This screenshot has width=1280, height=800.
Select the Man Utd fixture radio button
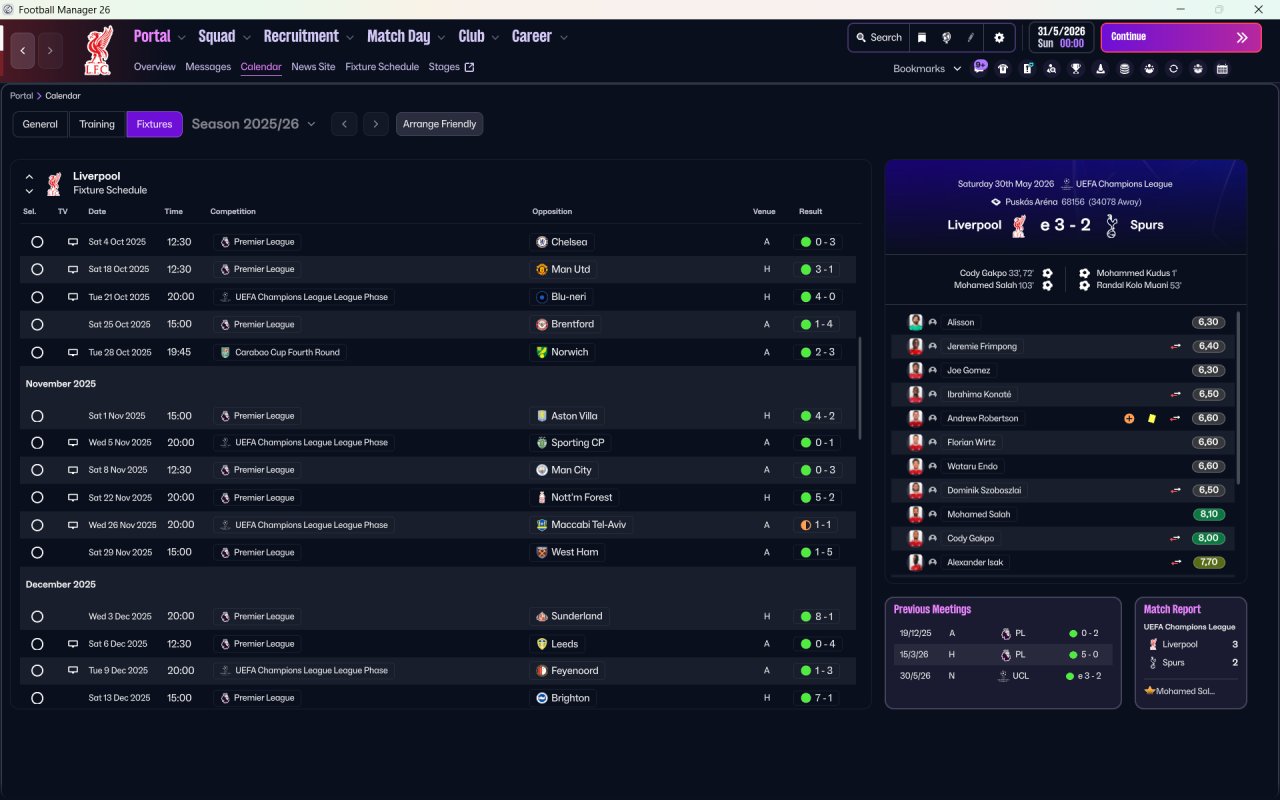(x=37, y=269)
